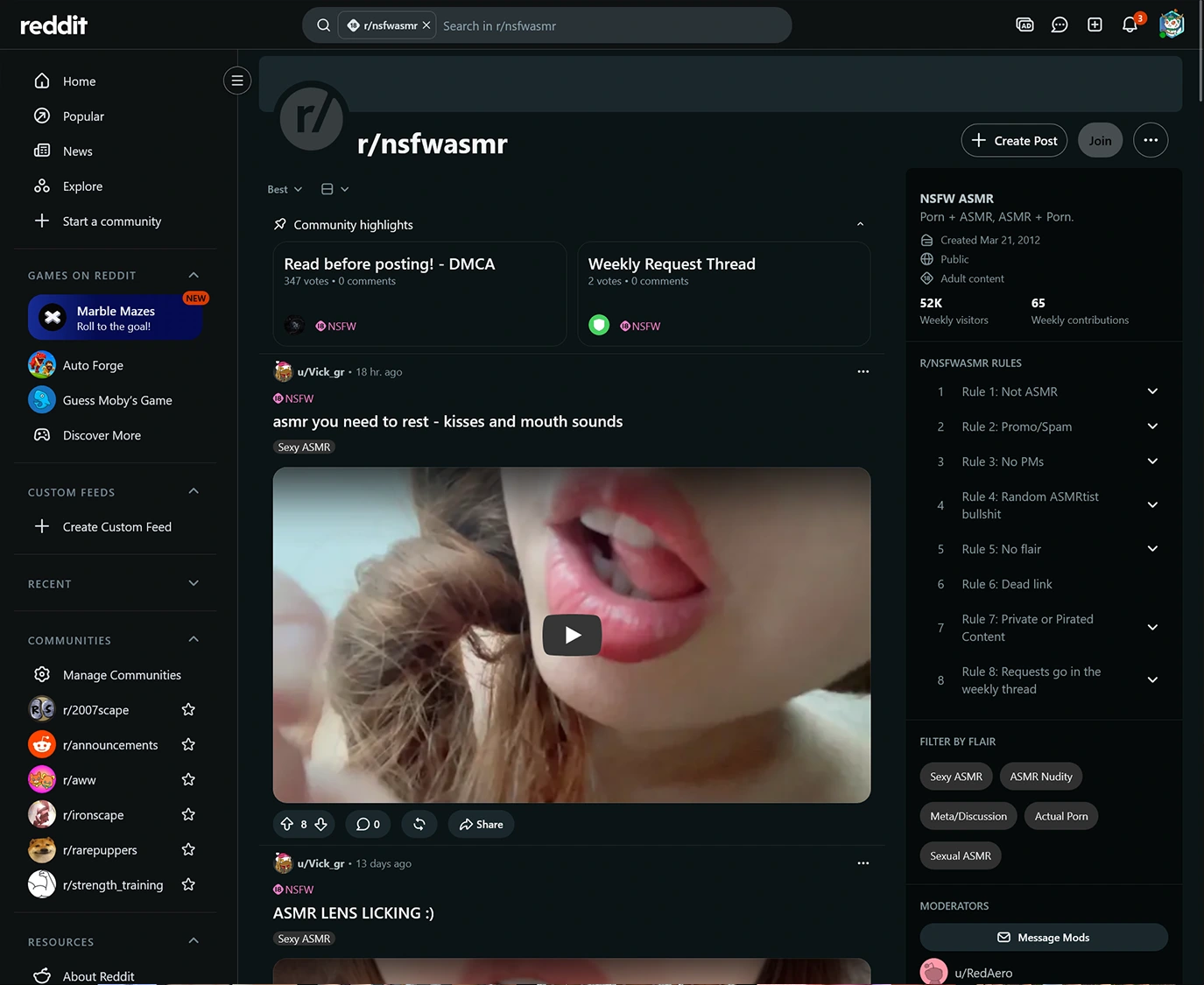Open comments on kisses and mouth sounds post
This screenshot has width=1204, height=985.
click(369, 824)
